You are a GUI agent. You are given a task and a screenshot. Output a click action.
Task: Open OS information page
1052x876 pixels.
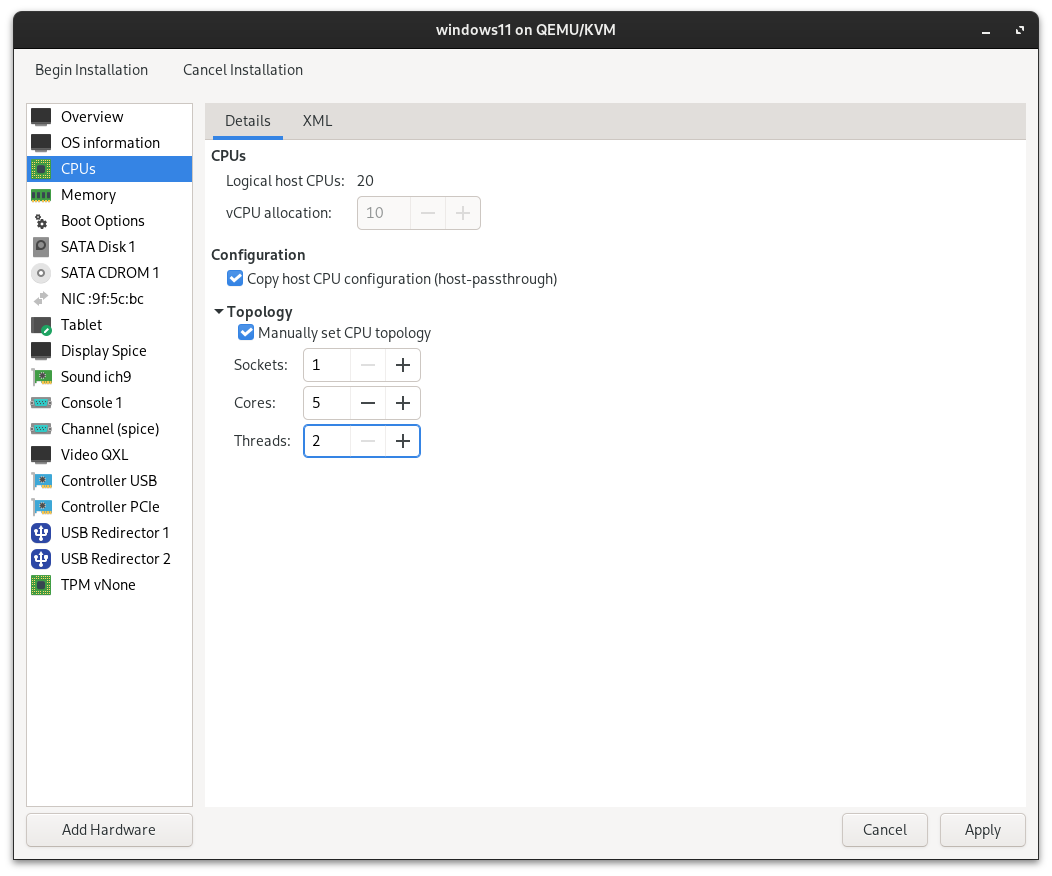[109, 143]
